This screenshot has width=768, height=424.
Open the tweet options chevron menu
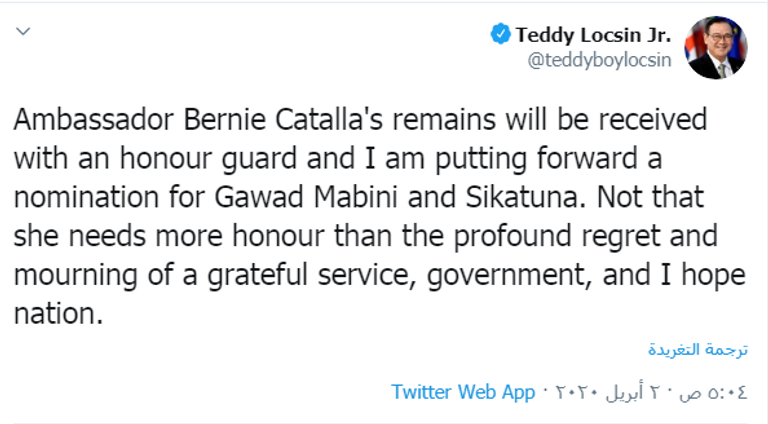click(25, 33)
